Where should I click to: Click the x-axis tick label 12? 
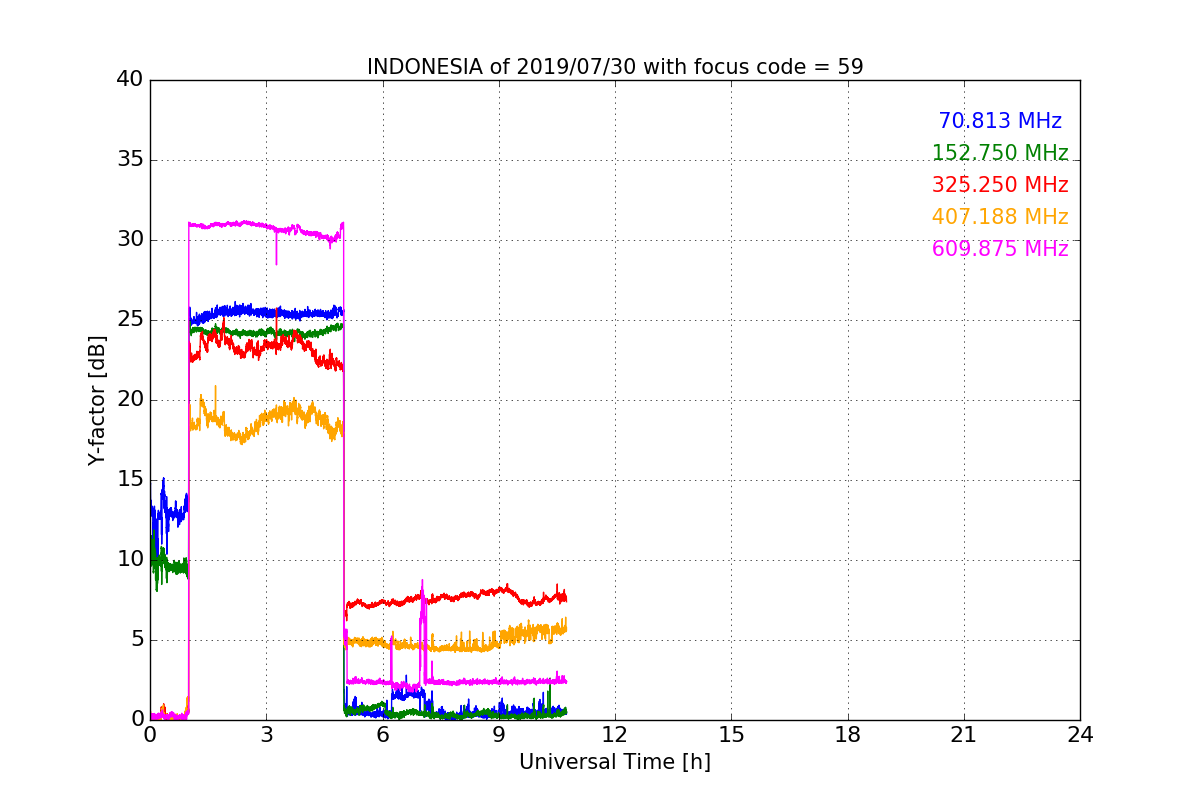pos(615,735)
